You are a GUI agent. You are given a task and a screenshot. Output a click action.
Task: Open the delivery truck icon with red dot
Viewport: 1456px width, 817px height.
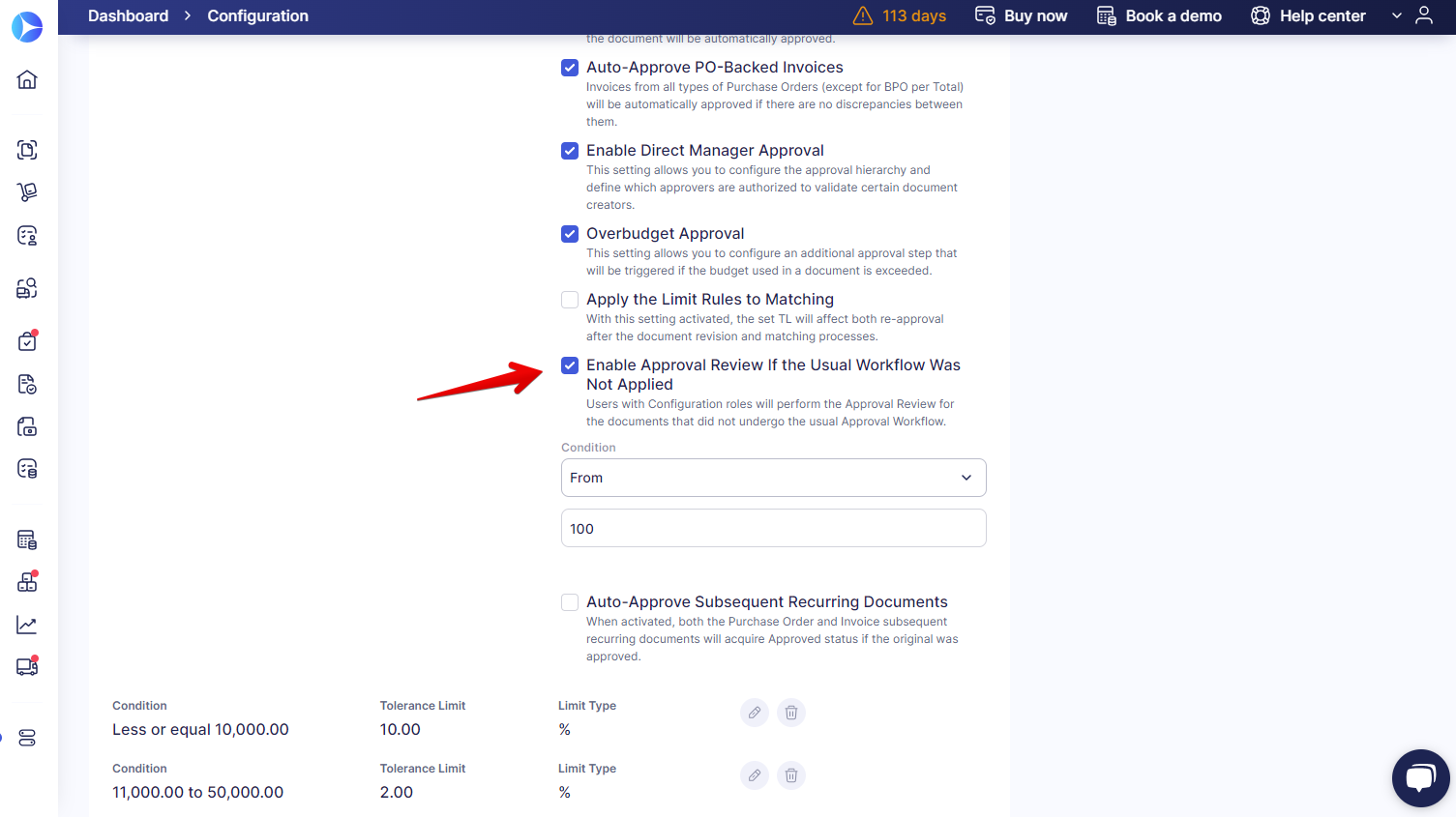27,667
